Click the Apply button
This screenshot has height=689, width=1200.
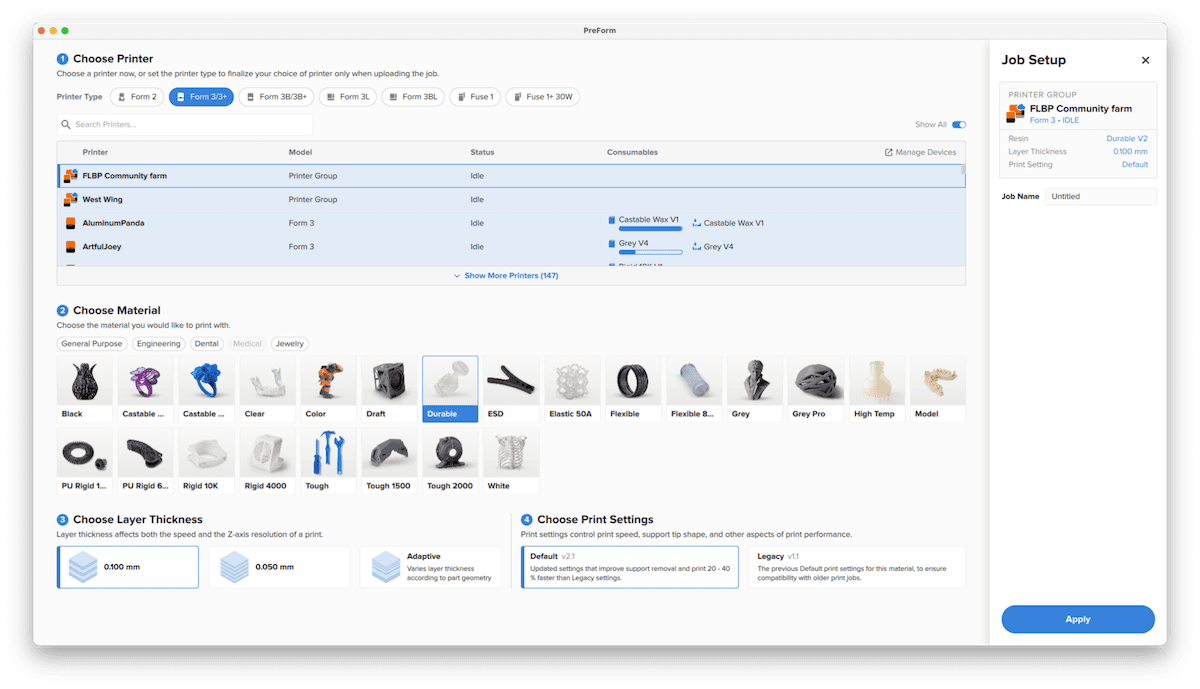click(1078, 619)
